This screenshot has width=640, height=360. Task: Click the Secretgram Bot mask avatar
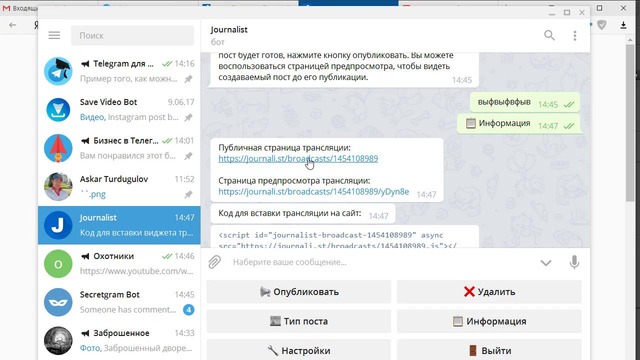(58, 302)
